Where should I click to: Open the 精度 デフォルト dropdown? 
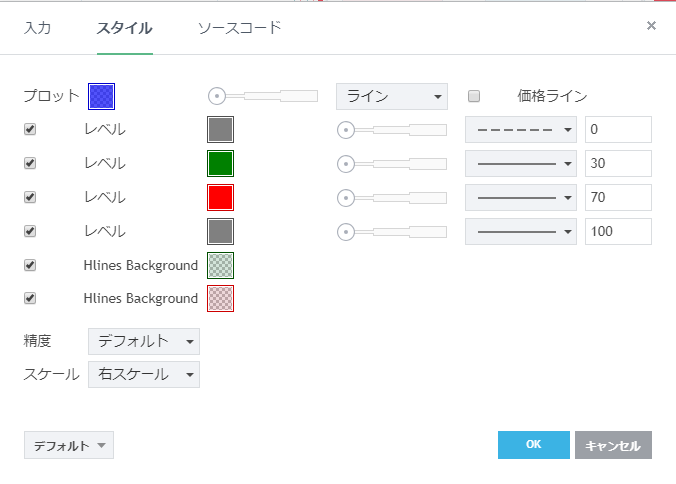tap(144, 341)
